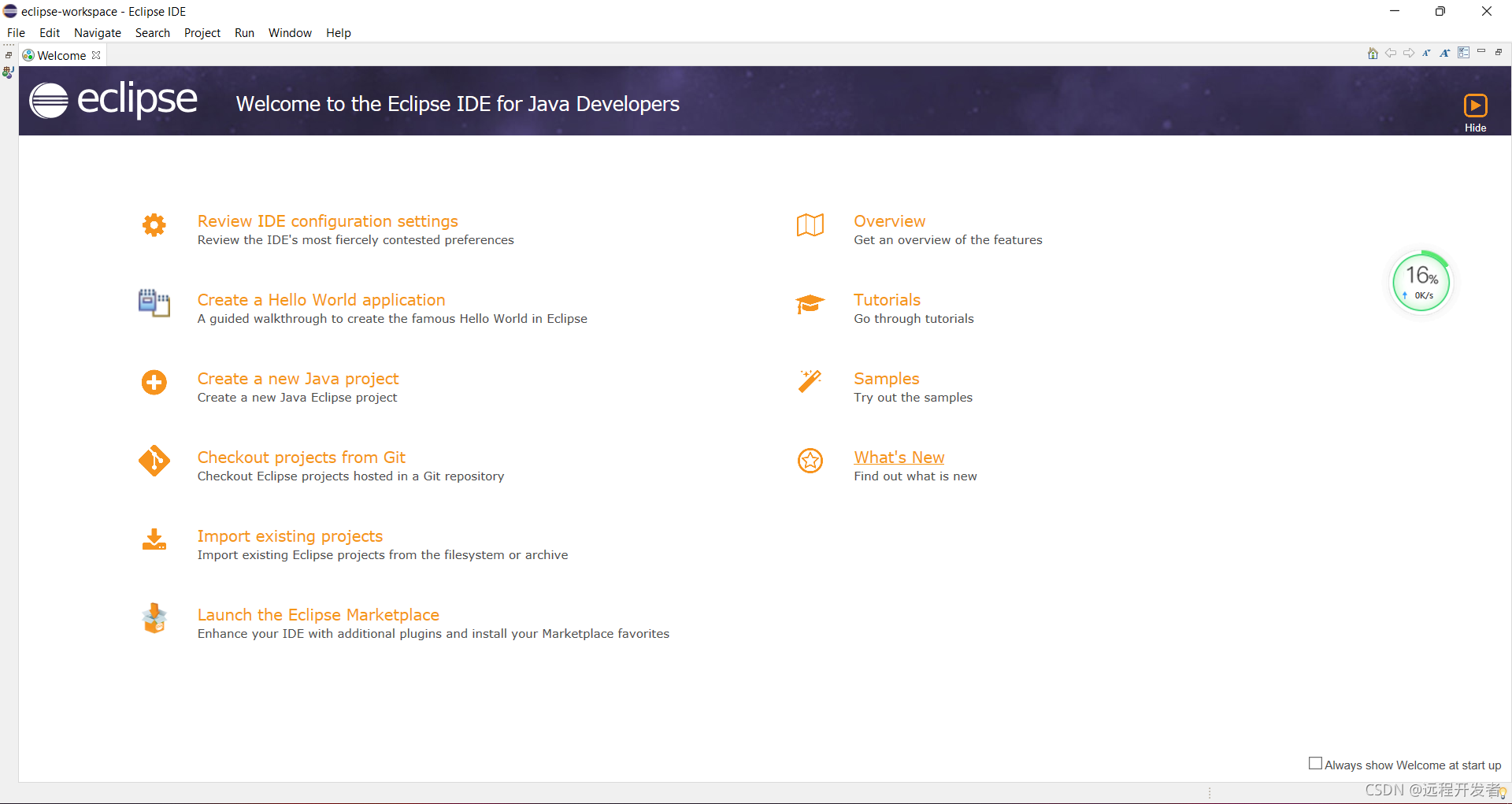
Task: Click Git repository checkout description text
Action: (x=350, y=476)
